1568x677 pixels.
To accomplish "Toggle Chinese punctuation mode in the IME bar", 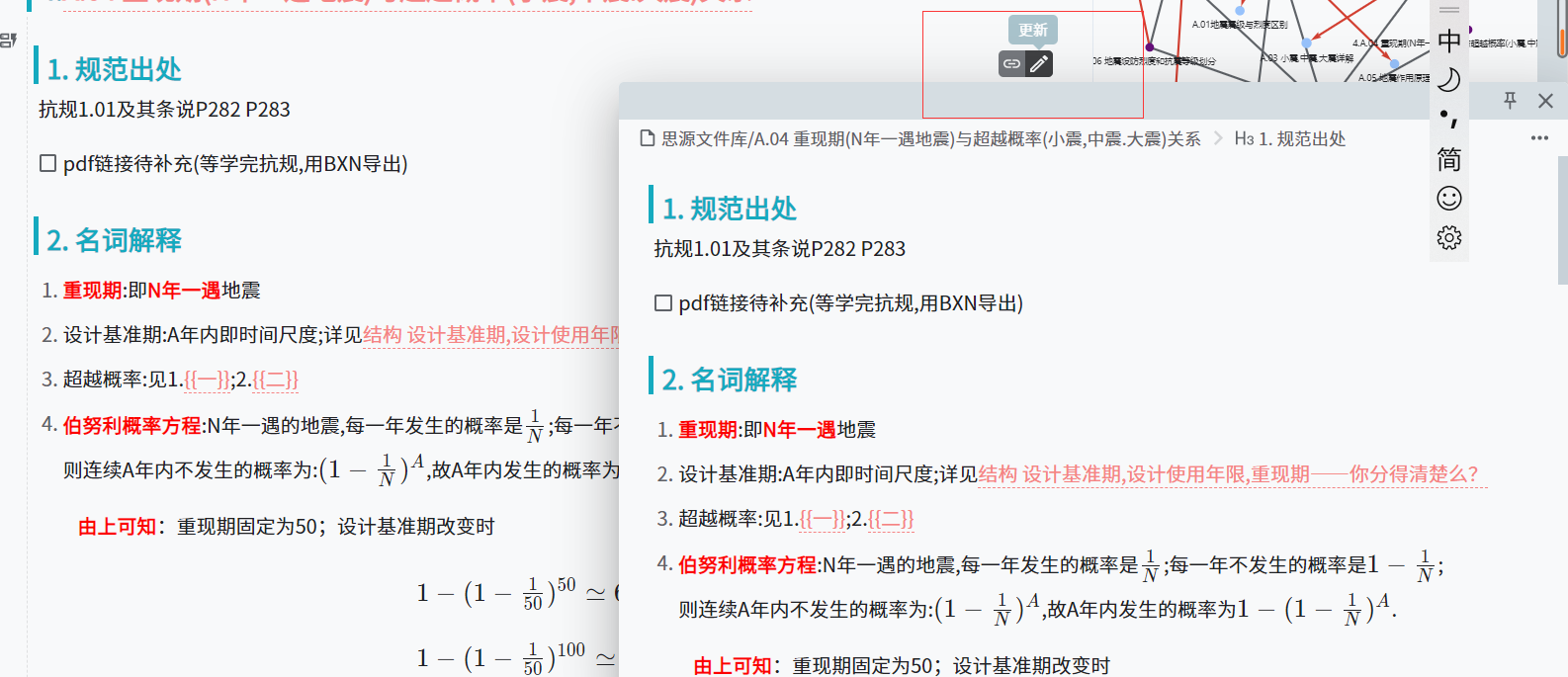I will [x=1449, y=120].
